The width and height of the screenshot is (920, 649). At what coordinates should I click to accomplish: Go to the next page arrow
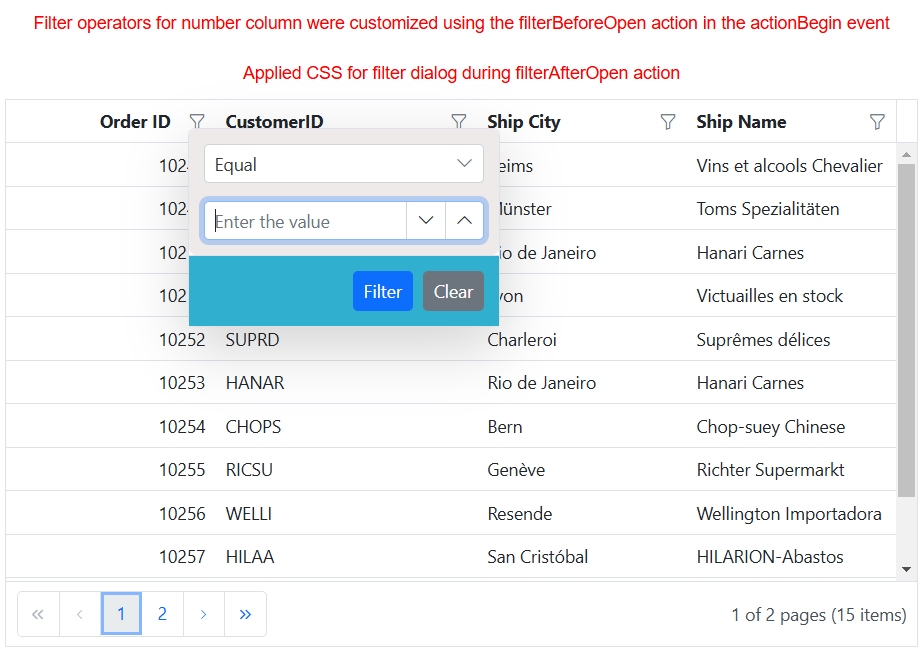coord(203,615)
